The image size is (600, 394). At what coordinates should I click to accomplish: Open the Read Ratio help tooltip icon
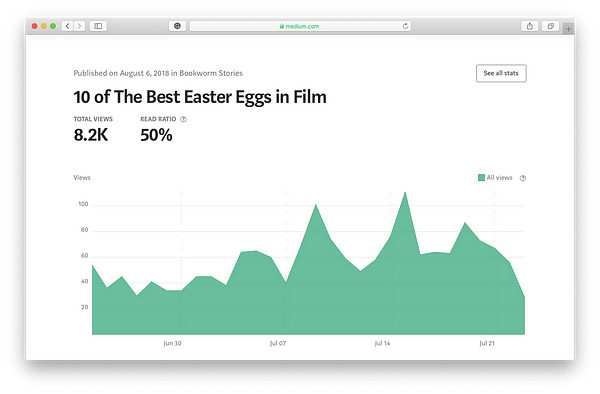tap(183, 119)
